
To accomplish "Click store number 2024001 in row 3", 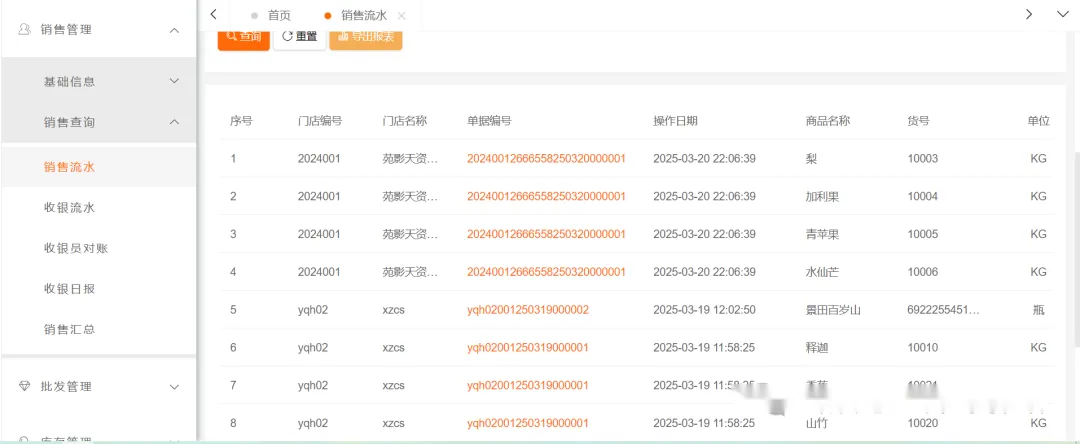I will tap(319, 234).
